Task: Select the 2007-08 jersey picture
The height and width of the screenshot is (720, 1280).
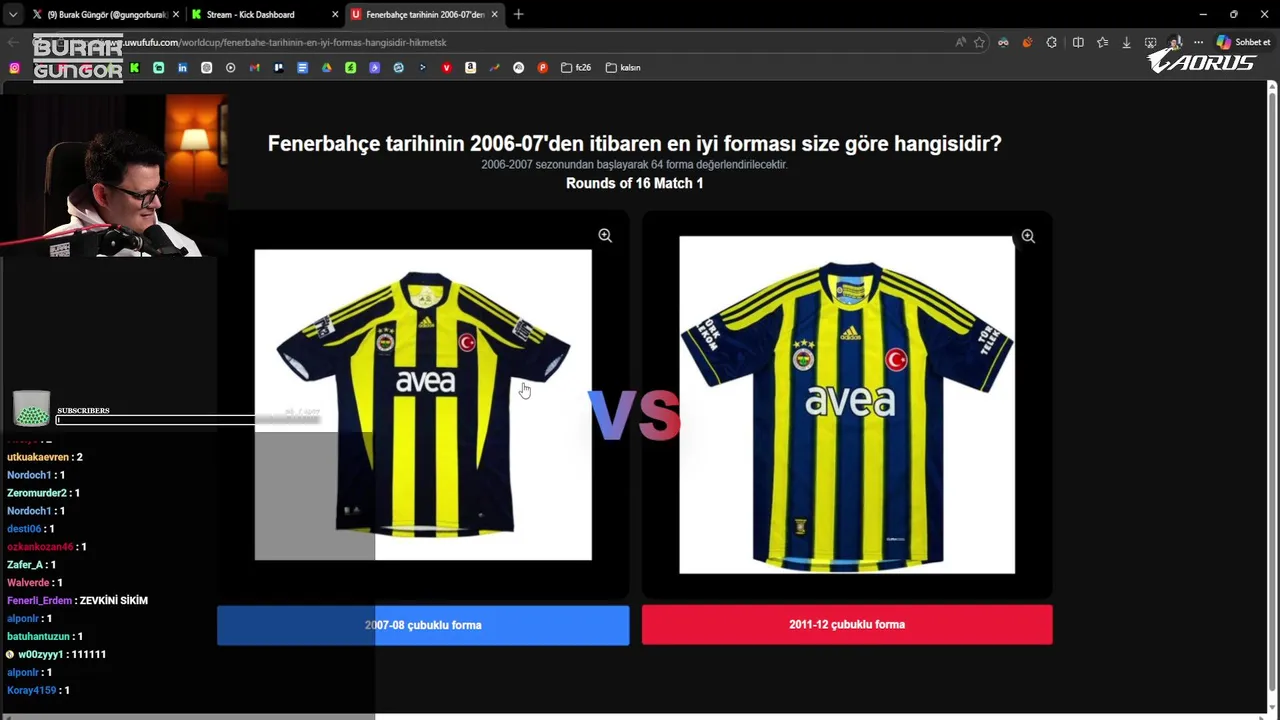Action: (x=423, y=405)
